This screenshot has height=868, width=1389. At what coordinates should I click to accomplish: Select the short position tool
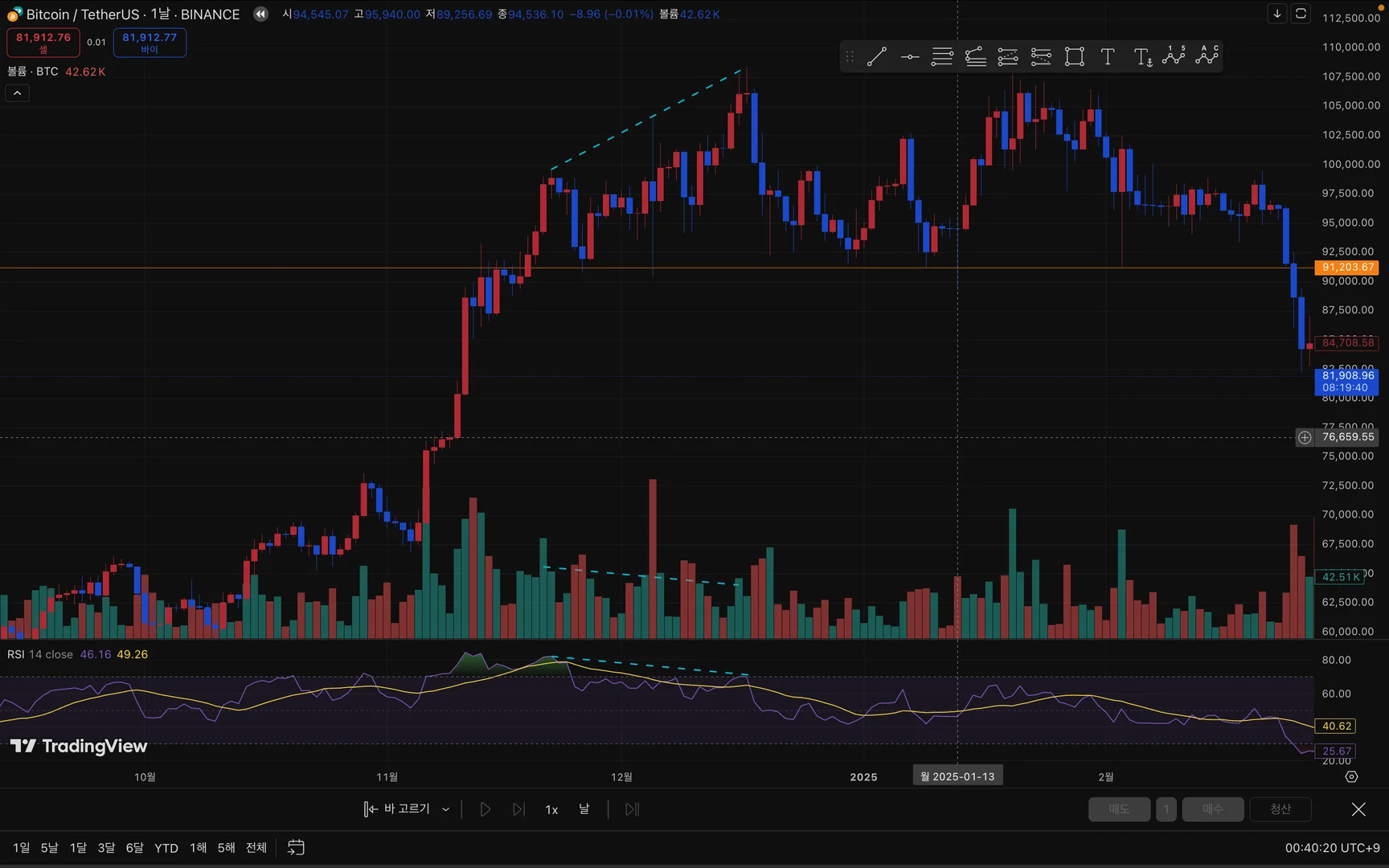[x=1041, y=56]
